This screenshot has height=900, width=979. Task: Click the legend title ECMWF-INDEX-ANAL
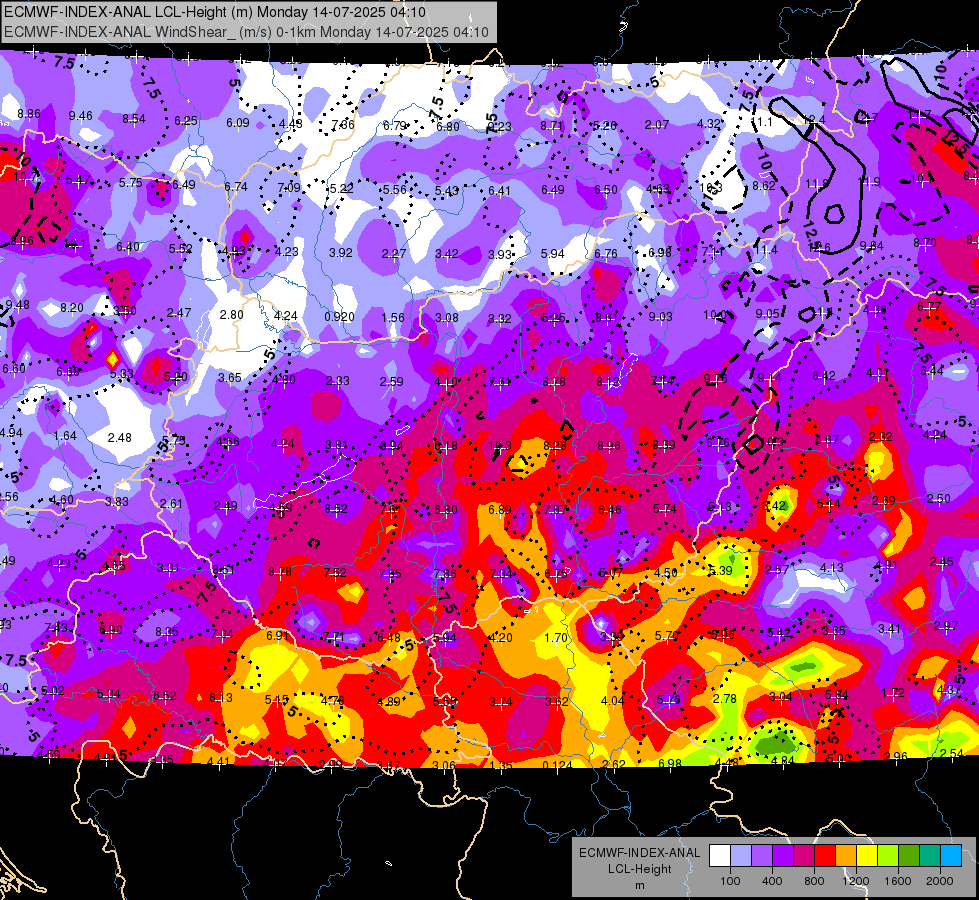639,853
